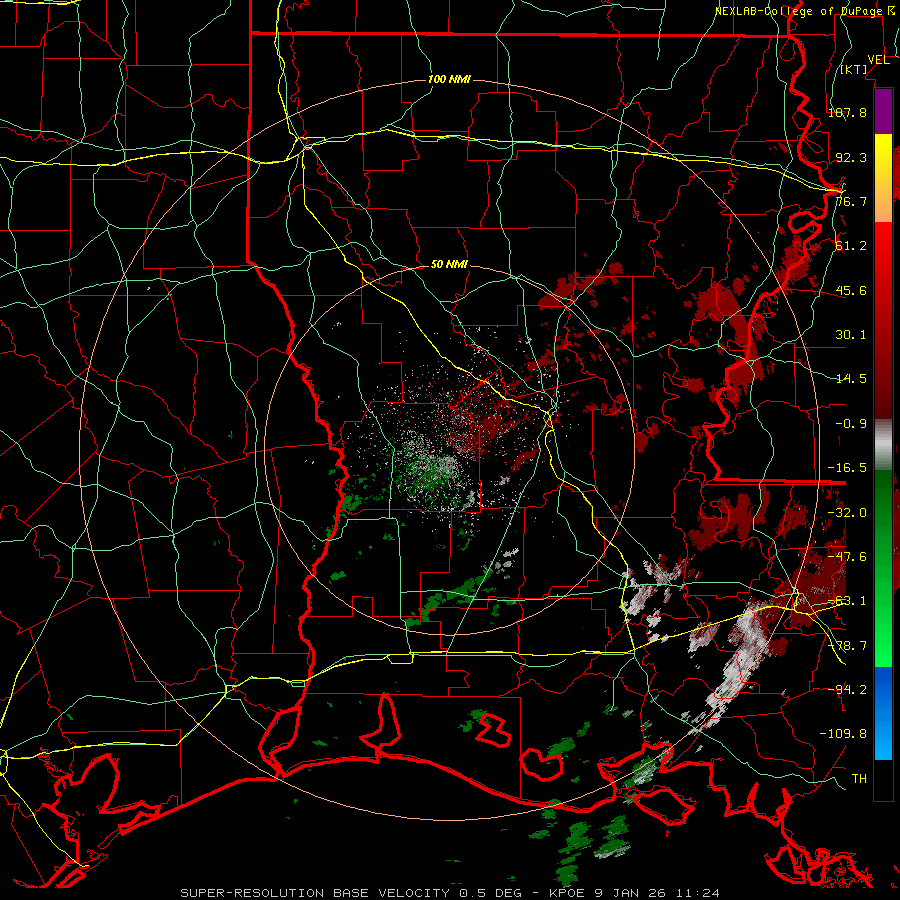Click the -94.2 velocity scale value
The image size is (900, 900).
click(x=847, y=689)
